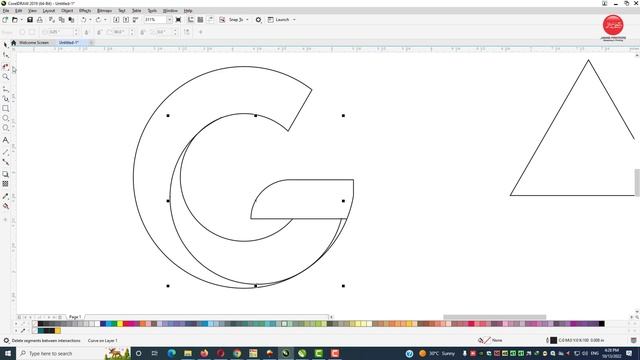This screenshot has height=360, width=640.
Task: Select the Parallel Dimension line tool
Action: tap(5, 152)
